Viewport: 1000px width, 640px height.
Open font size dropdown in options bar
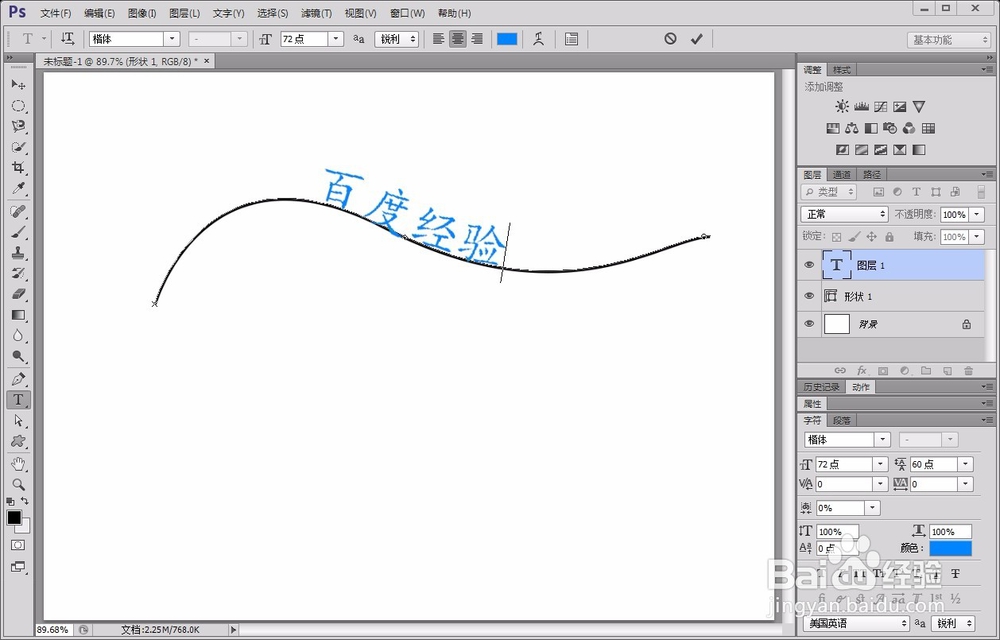click(336, 39)
